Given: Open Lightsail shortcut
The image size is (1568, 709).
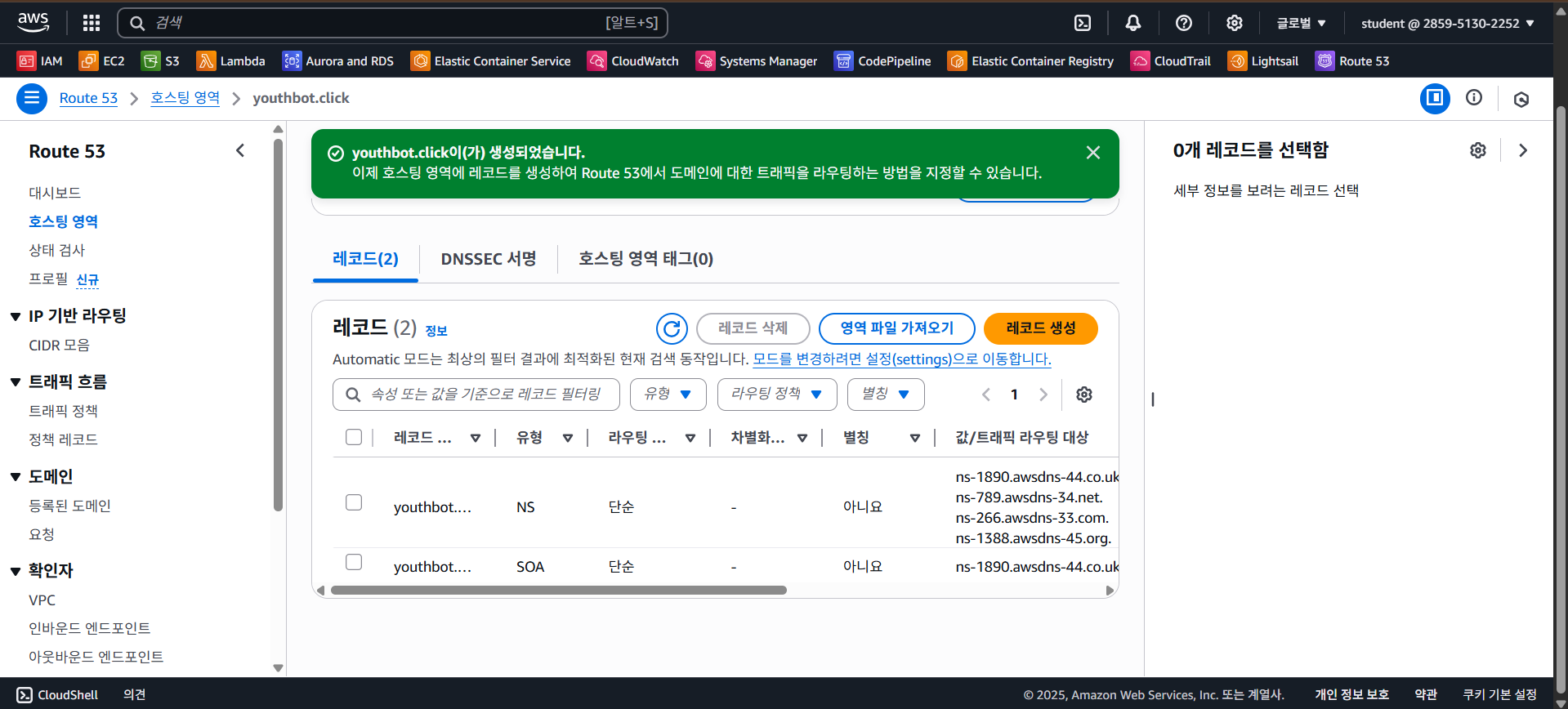Looking at the screenshot, I should [1263, 61].
